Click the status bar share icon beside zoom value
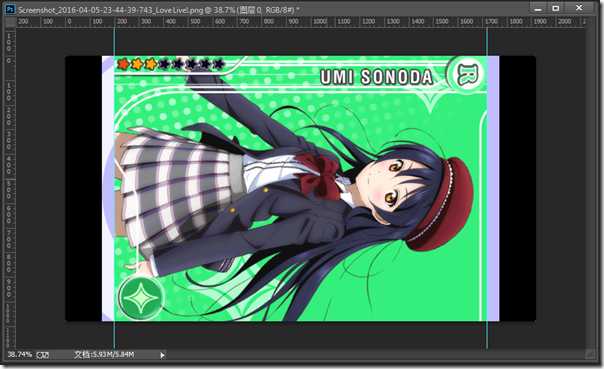Screen dimensions: 604x369 pyautogui.click(x=43, y=355)
